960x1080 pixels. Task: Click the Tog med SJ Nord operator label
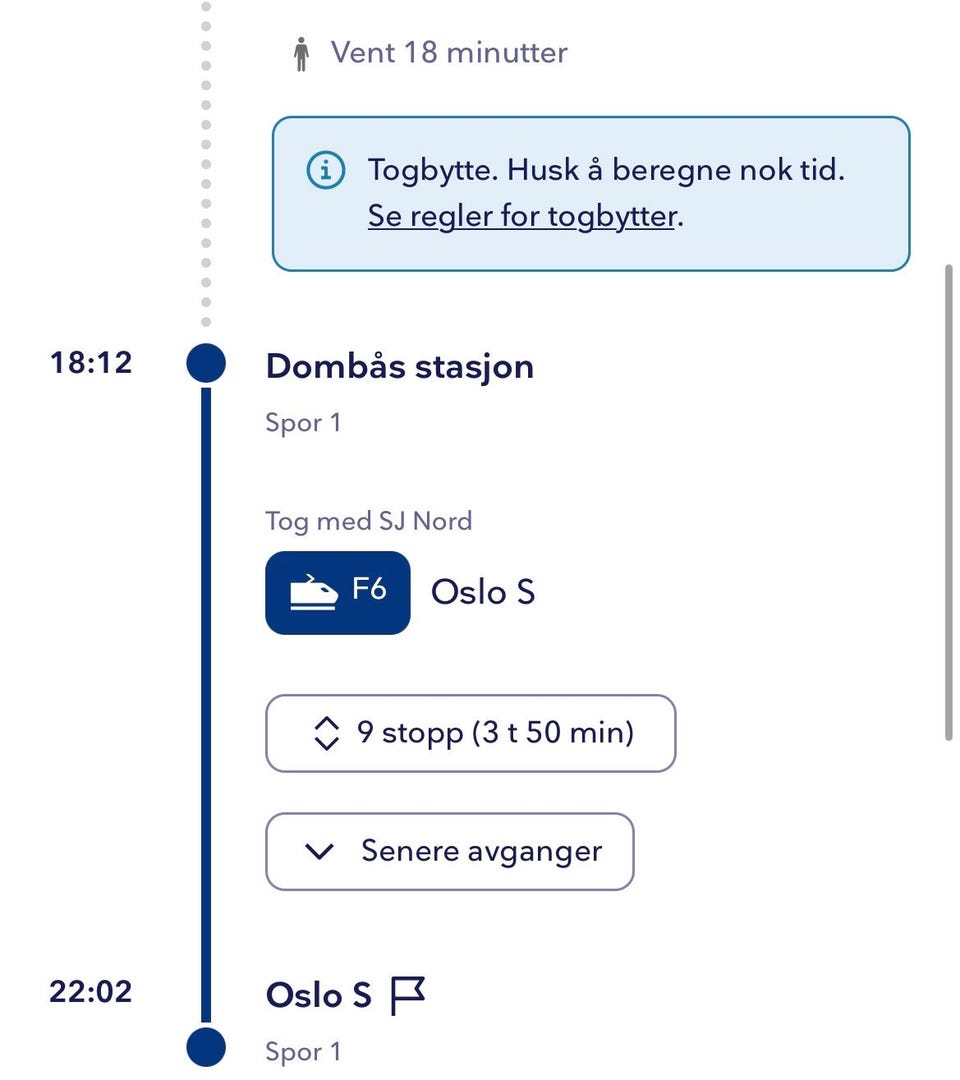point(369,521)
